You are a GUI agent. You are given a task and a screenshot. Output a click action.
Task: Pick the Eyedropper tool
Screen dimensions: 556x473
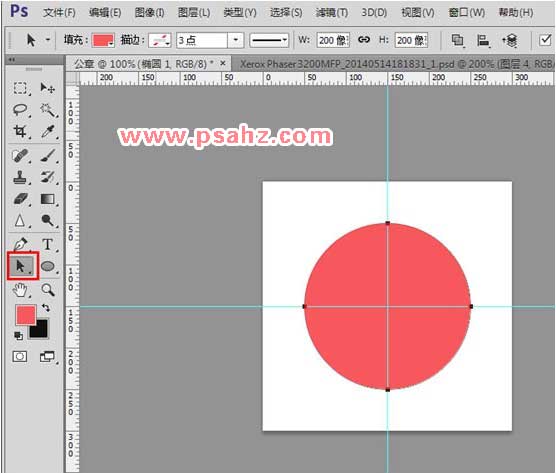click(x=48, y=131)
